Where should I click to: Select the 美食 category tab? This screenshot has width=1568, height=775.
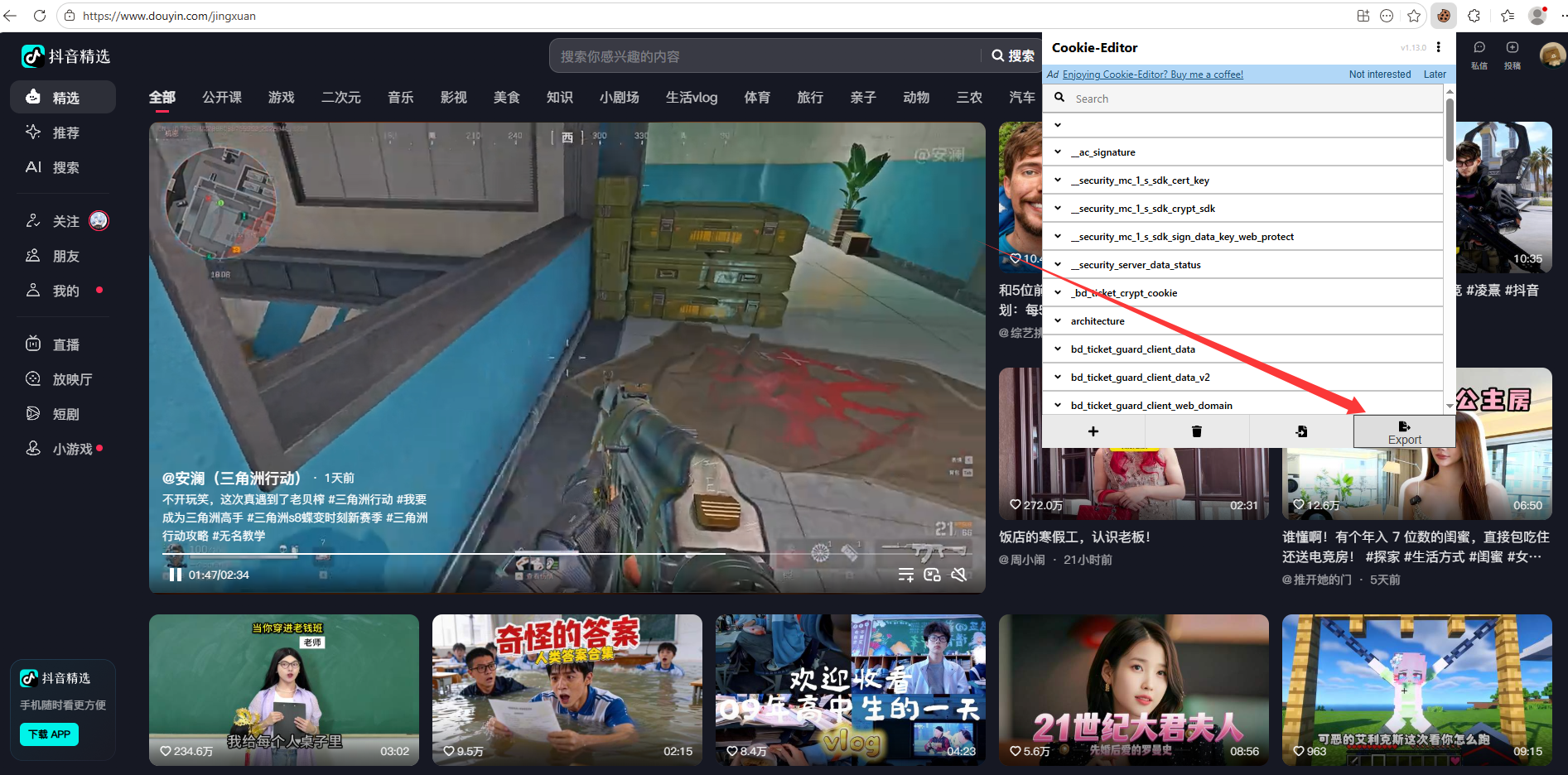click(507, 98)
